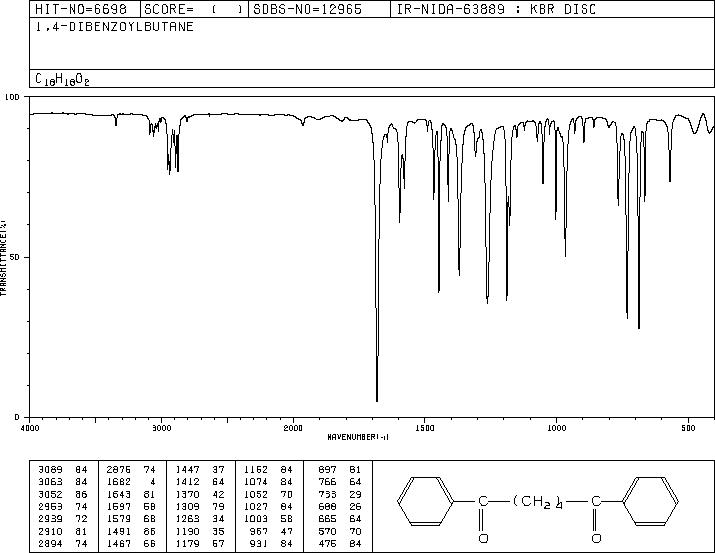715x553 pixels.
Task: Click peak table entry 2910
Action: [x=50, y=531]
